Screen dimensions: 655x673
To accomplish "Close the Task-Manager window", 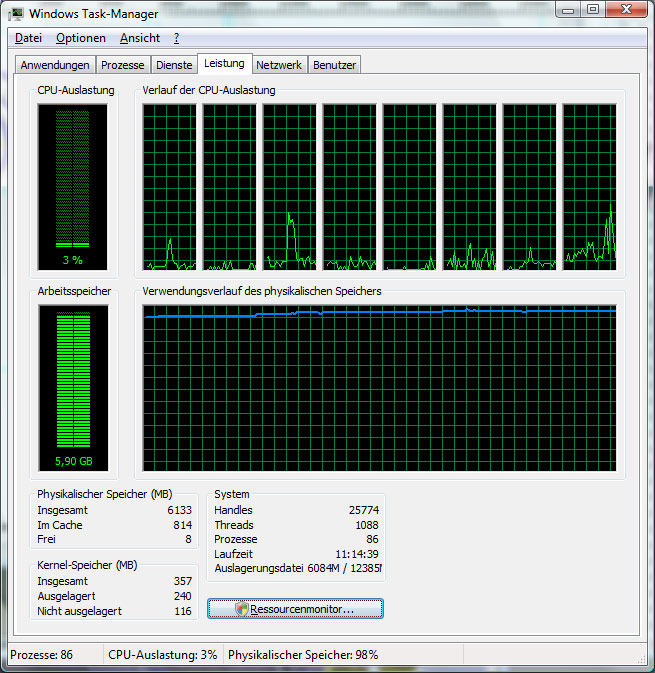I will tap(626, 10).
